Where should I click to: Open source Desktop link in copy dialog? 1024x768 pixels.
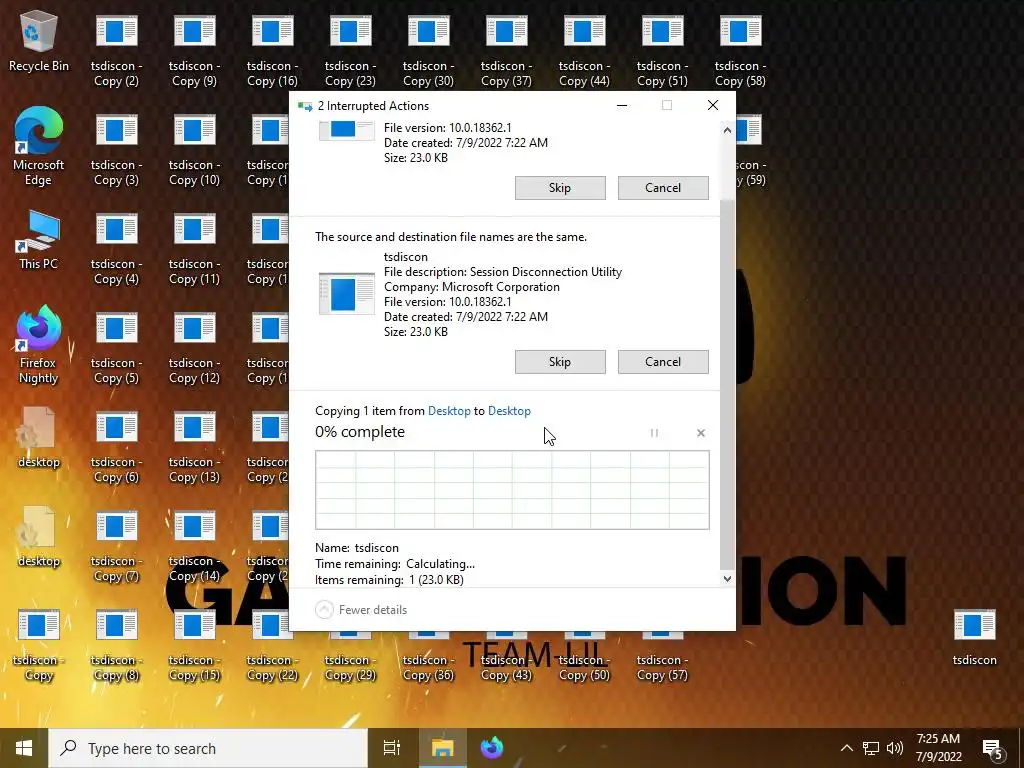(x=449, y=411)
